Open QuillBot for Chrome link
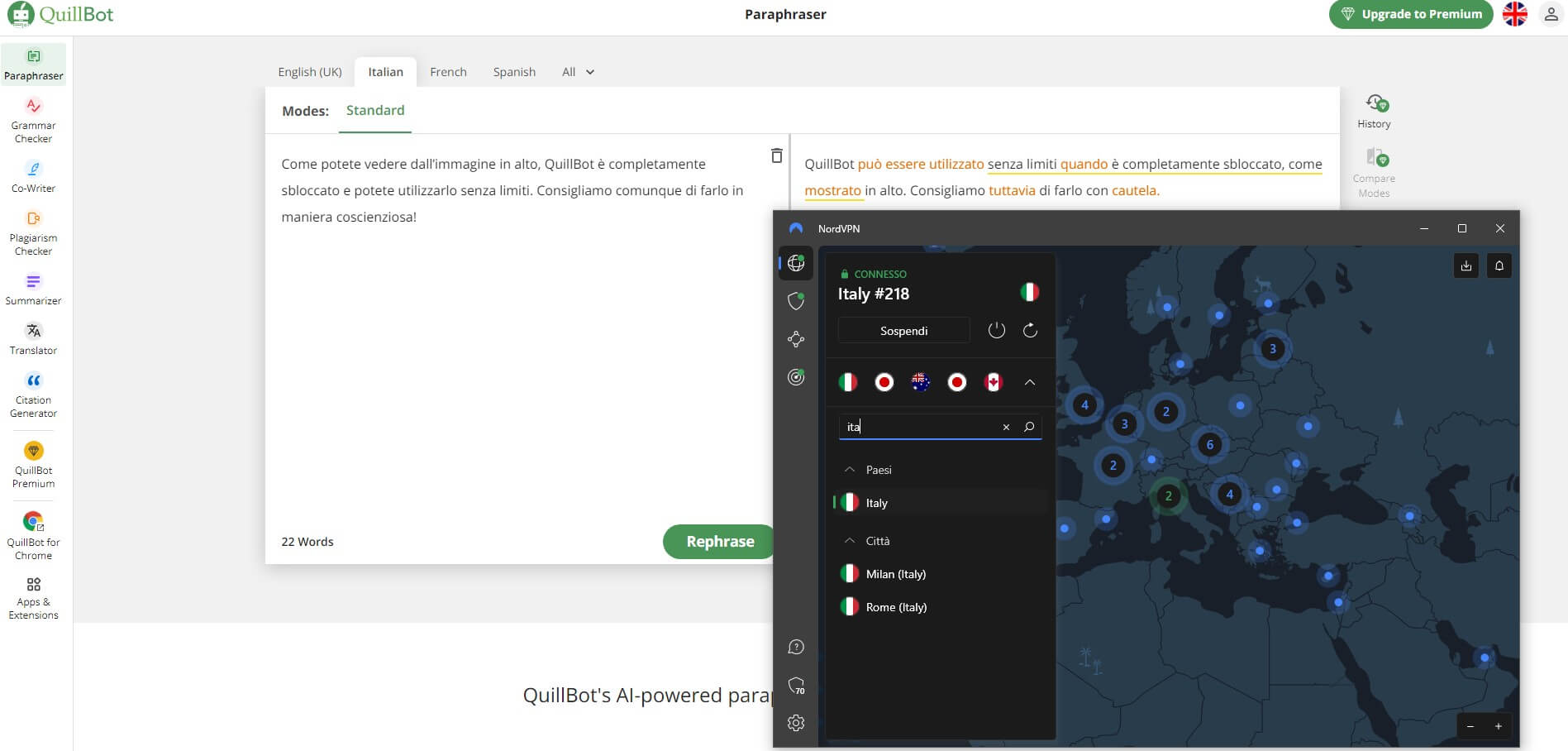Viewport: 1568px width, 751px height. coord(33,536)
